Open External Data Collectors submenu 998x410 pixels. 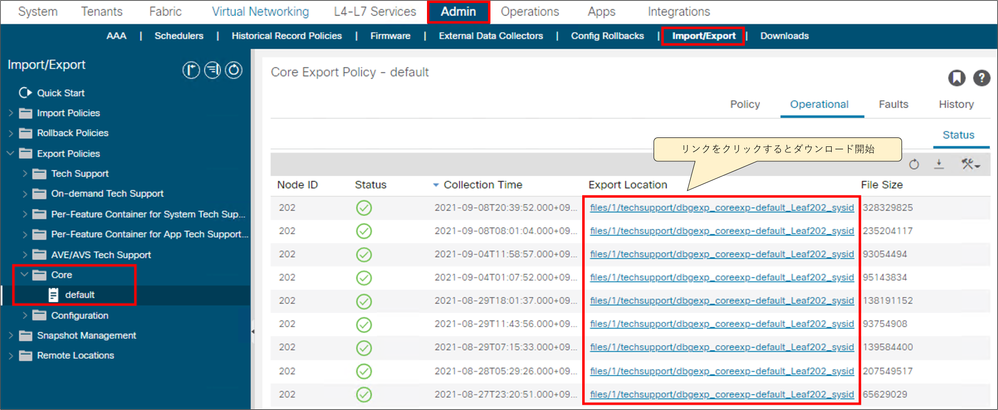(491, 36)
